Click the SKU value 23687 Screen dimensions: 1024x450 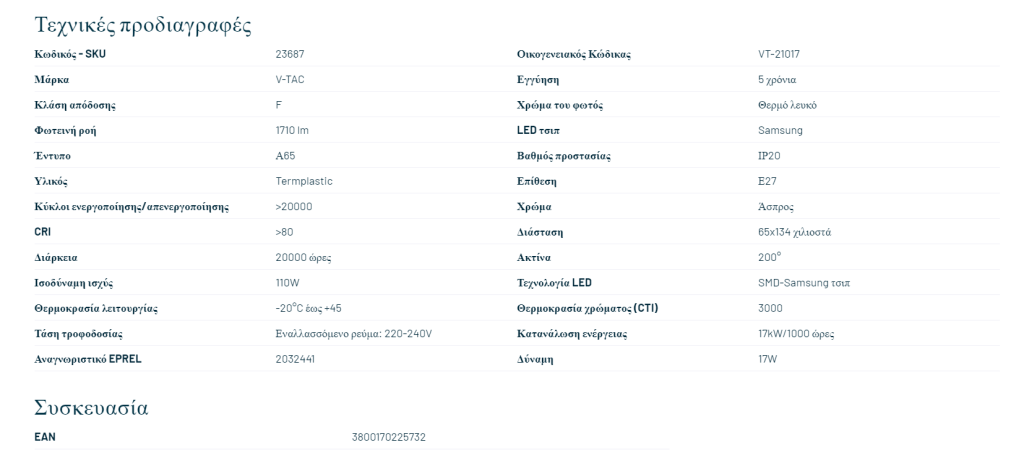[x=289, y=54]
